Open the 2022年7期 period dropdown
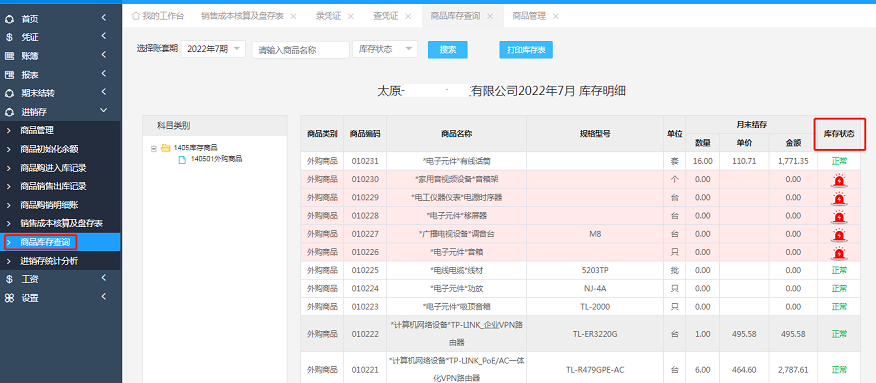 click(x=213, y=49)
